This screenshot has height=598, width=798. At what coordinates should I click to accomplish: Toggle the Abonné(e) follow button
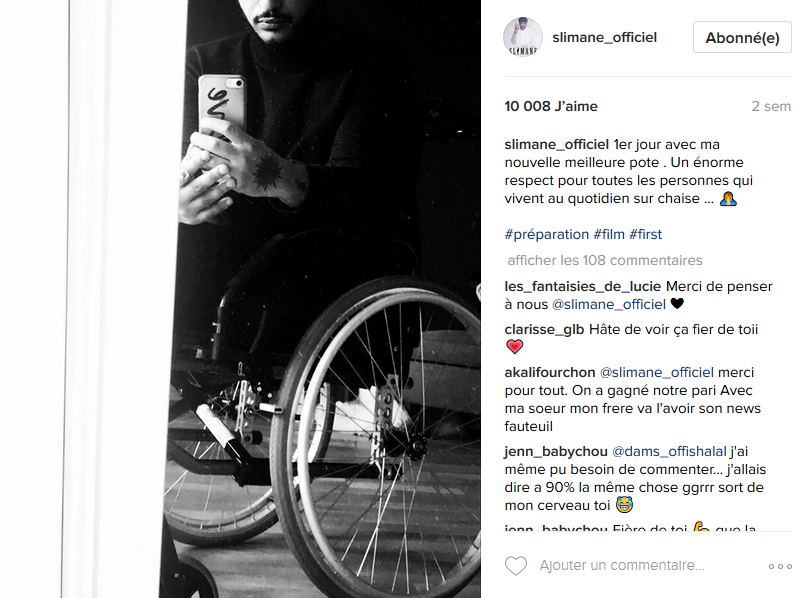point(742,37)
